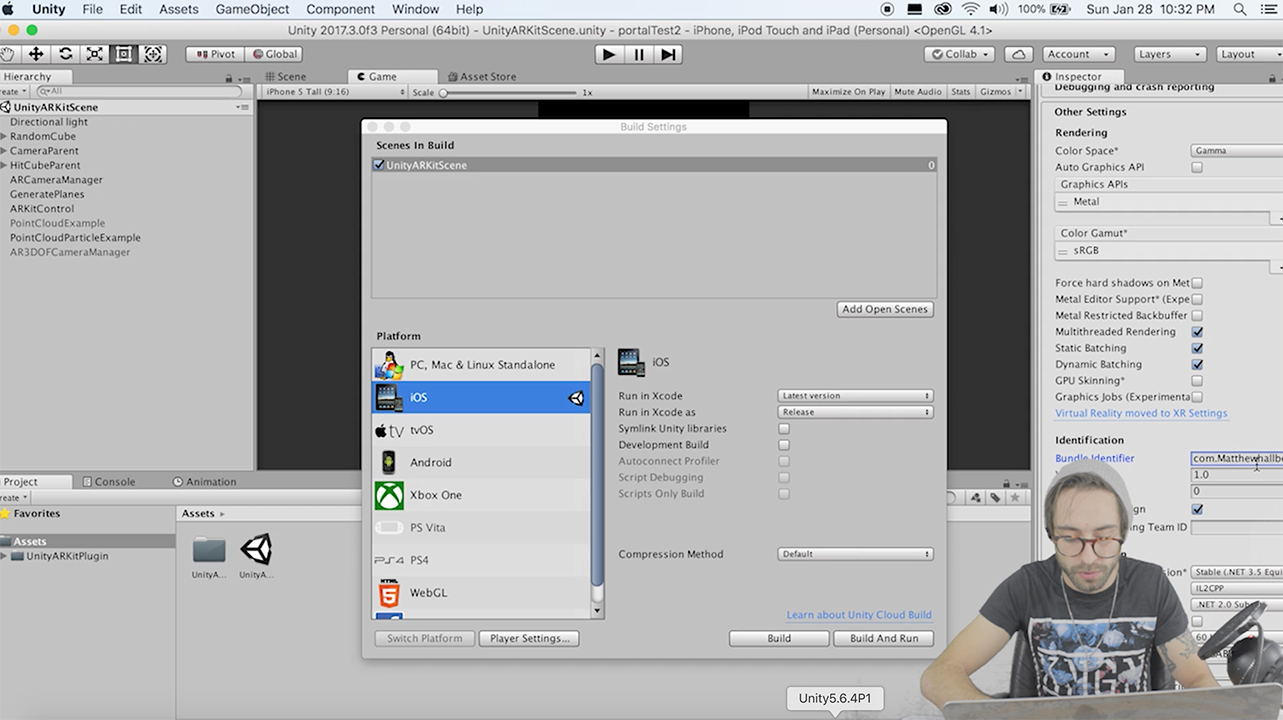Viewport: 1283px width, 720px height.
Task: Enable Symlink Unity libraries checkbox
Action: click(x=784, y=428)
